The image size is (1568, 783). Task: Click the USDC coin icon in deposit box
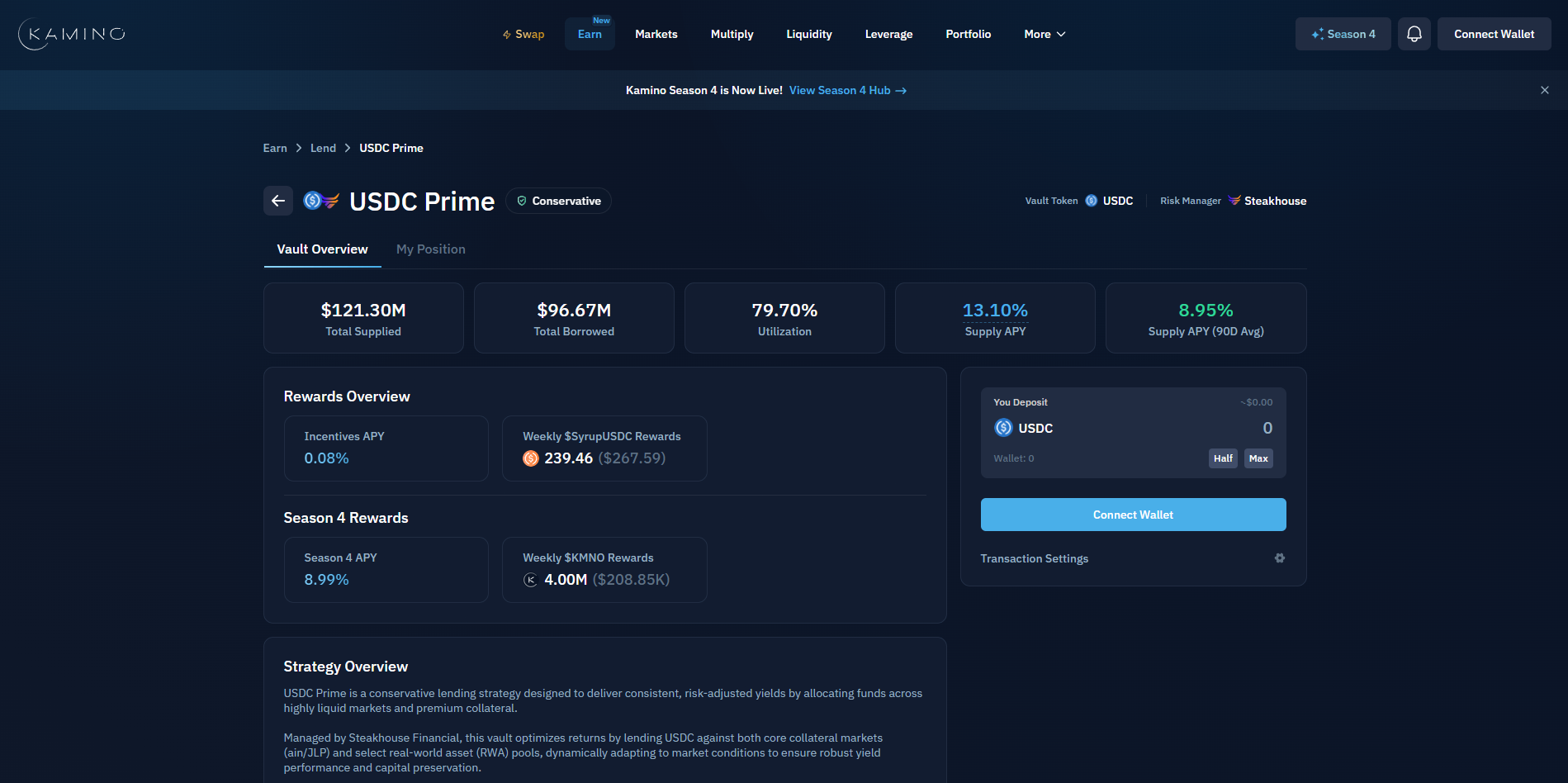coord(1003,428)
